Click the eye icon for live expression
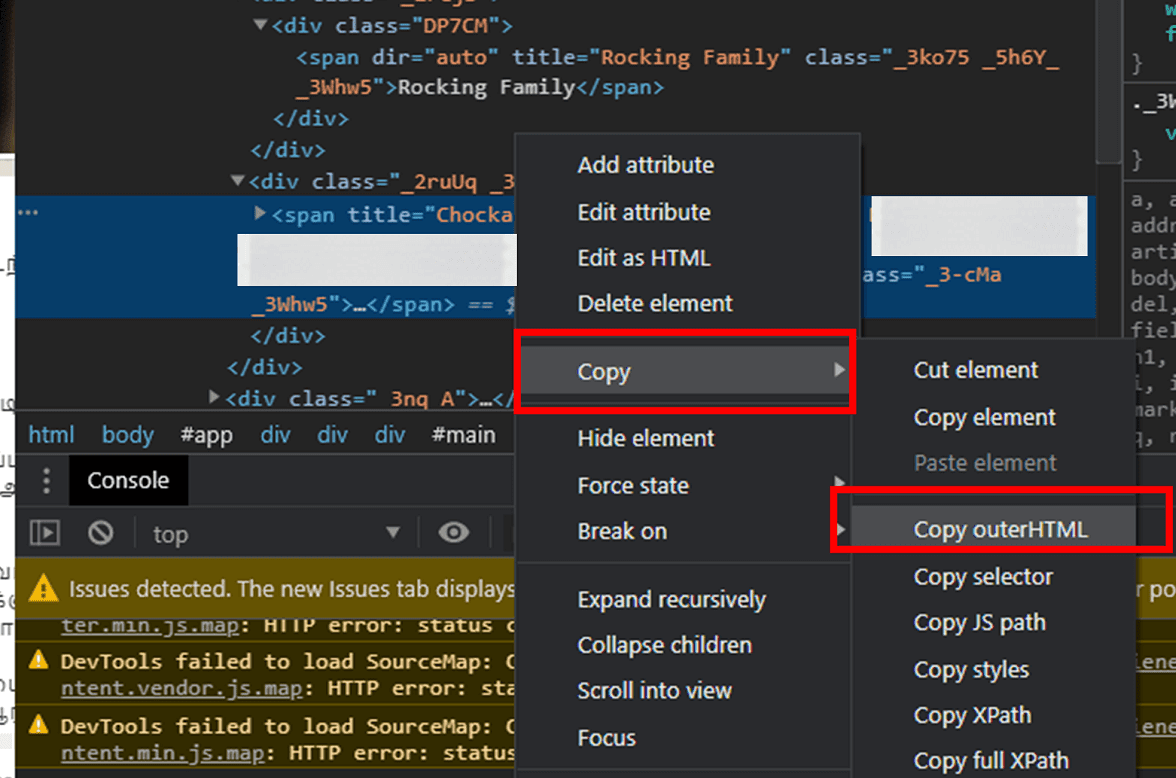This screenshot has height=778, width=1176. pyautogui.click(x=454, y=533)
